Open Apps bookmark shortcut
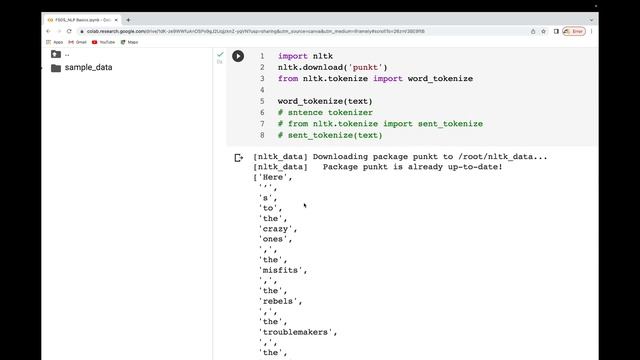This screenshot has width=640, height=360. (x=55, y=42)
